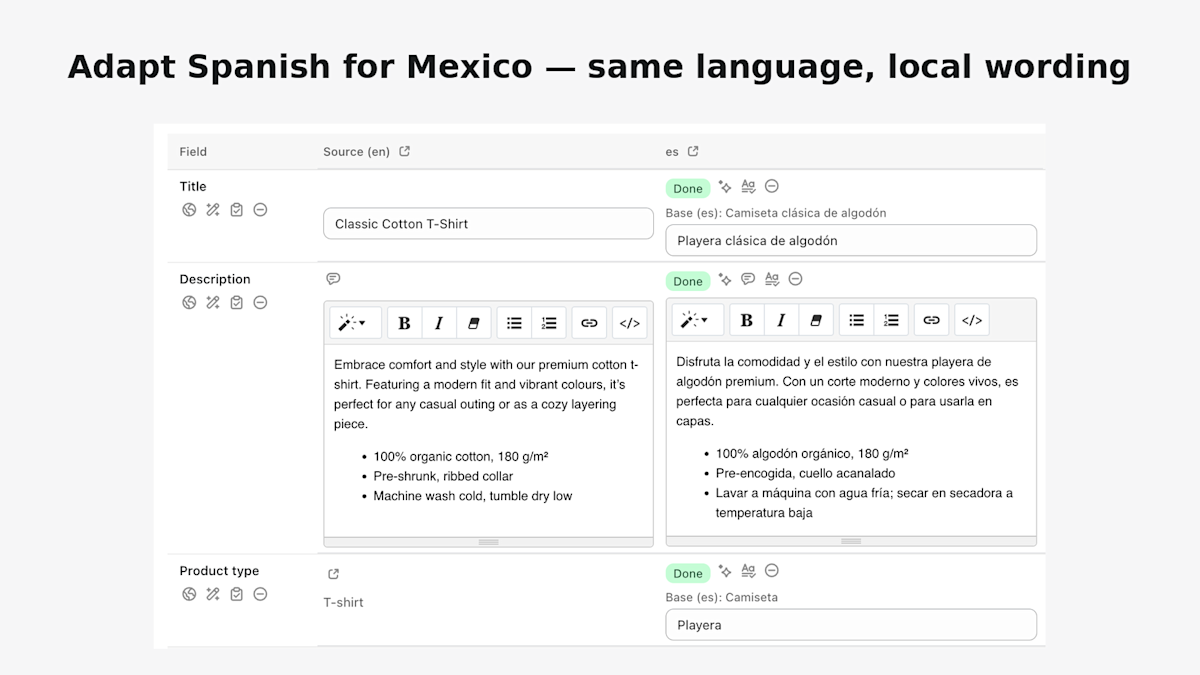Open the external link icon next to Source (en)
Image resolution: width=1200 pixels, height=675 pixels.
405,152
